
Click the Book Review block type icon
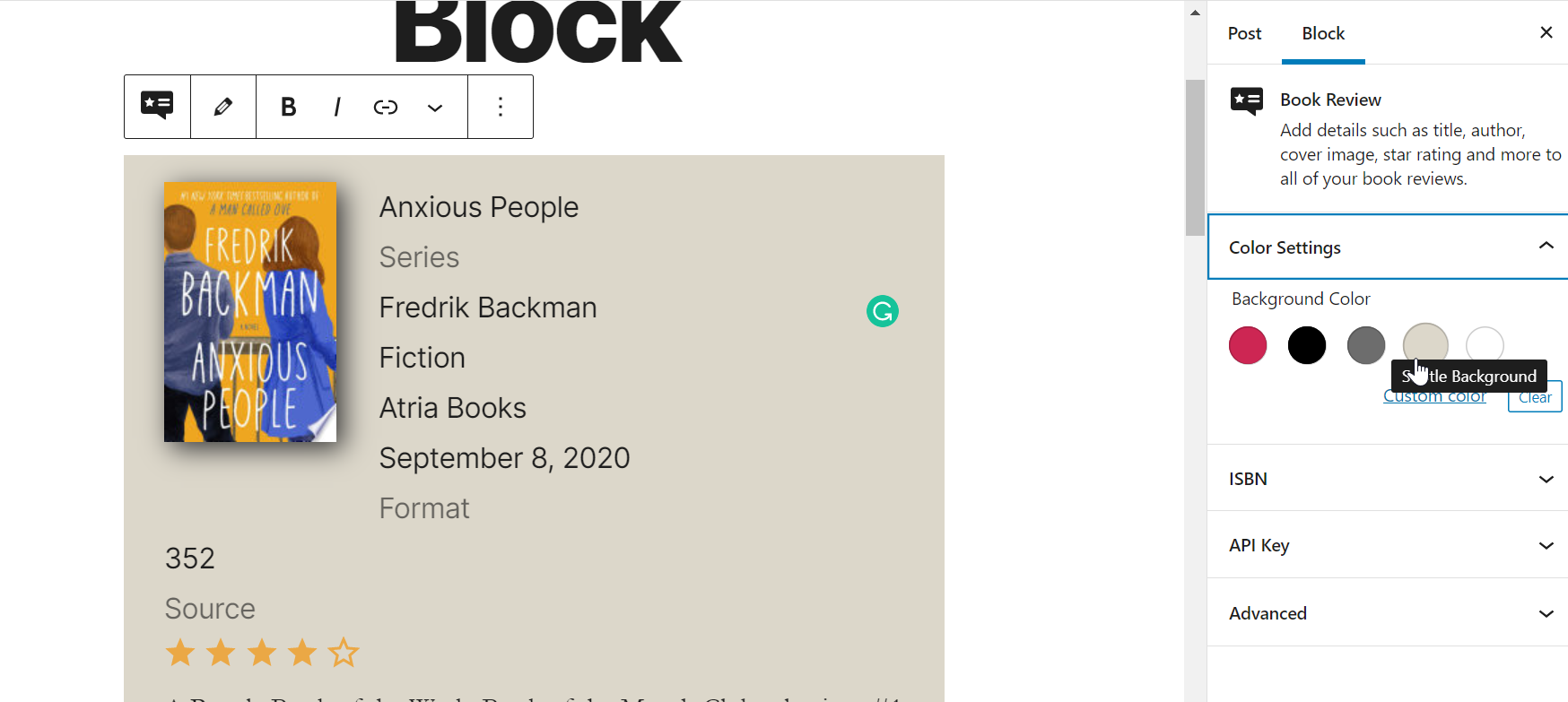coord(157,107)
